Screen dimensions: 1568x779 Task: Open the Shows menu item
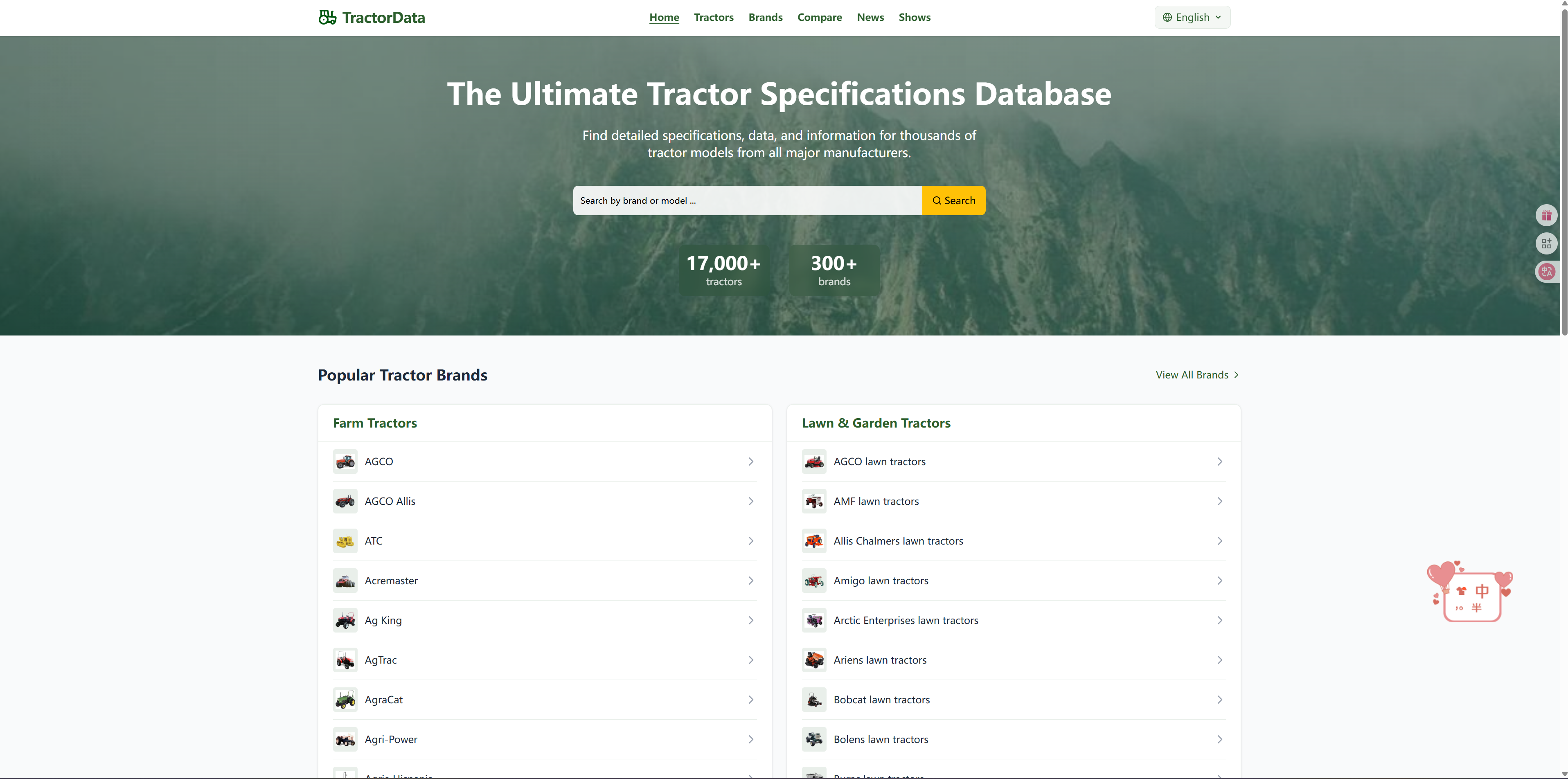click(x=914, y=17)
